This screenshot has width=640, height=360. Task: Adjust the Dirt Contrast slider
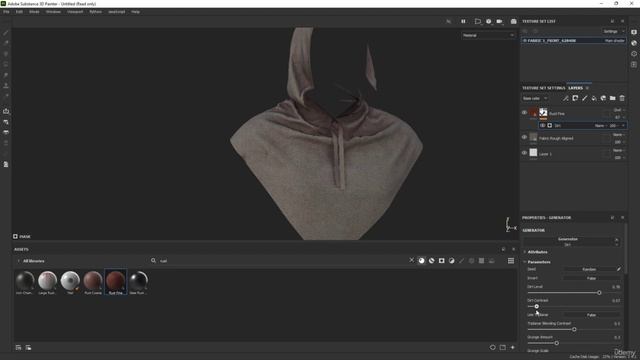(x=574, y=307)
